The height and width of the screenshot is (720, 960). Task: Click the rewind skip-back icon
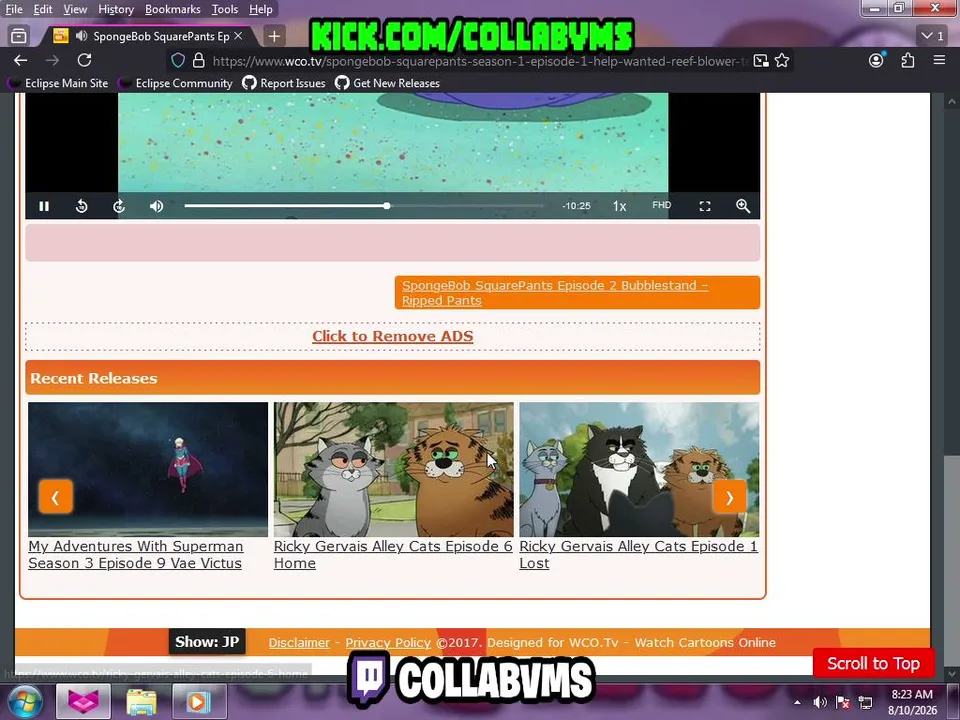coord(81,206)
